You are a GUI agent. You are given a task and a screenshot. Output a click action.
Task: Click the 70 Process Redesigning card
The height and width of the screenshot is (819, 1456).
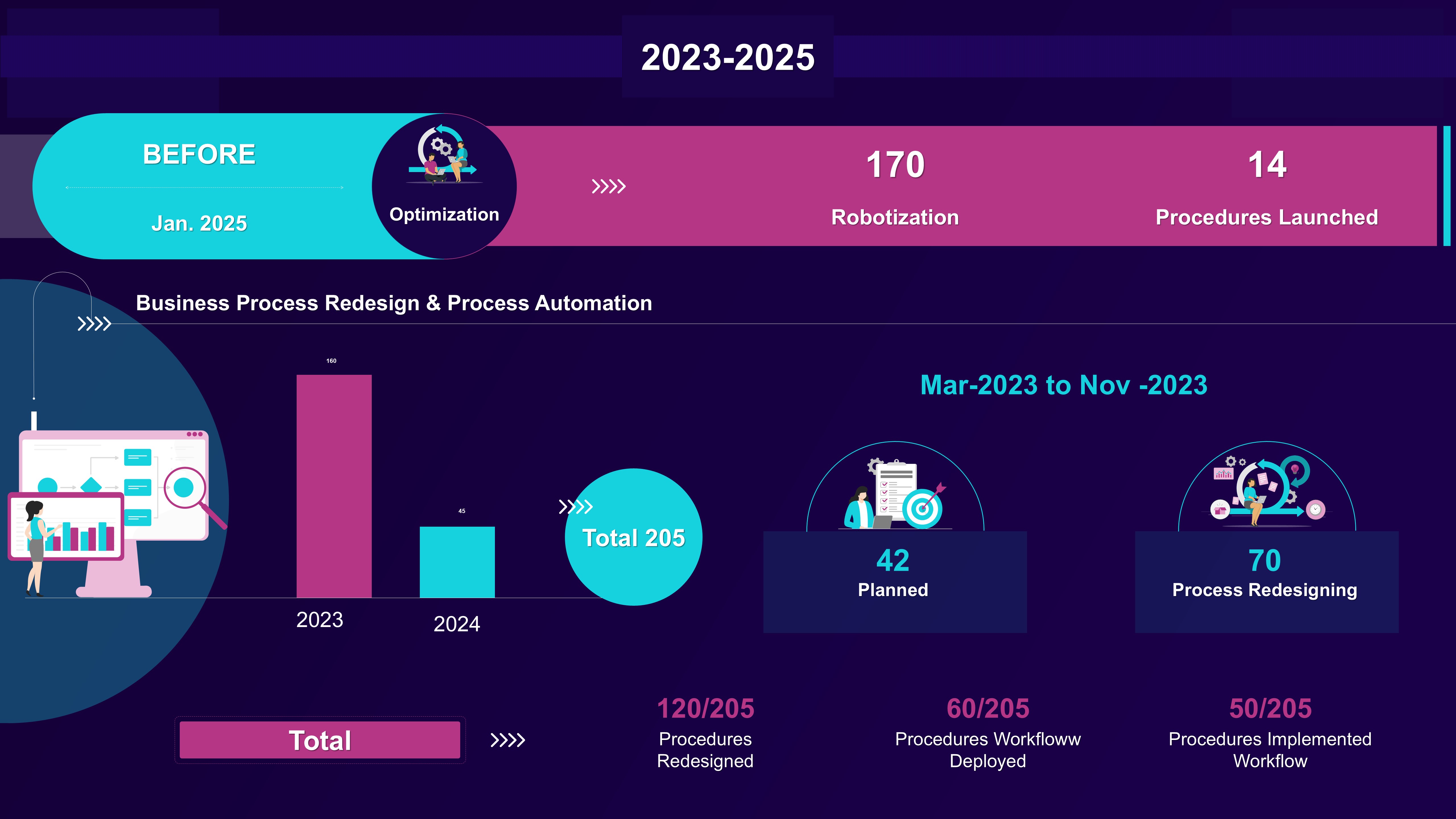point(1266,582)
